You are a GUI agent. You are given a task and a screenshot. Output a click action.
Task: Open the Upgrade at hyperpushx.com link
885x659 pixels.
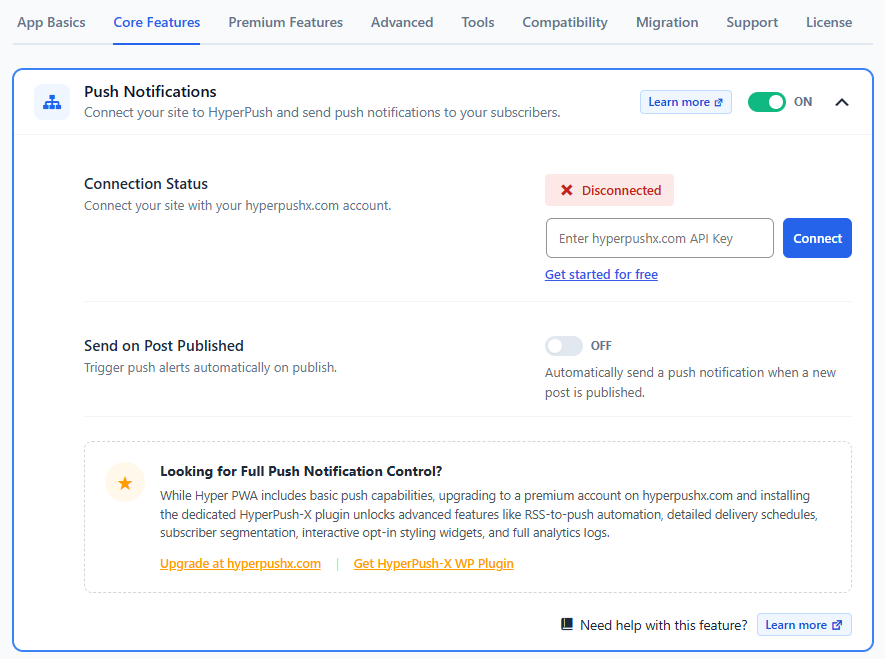coord(240,564)
